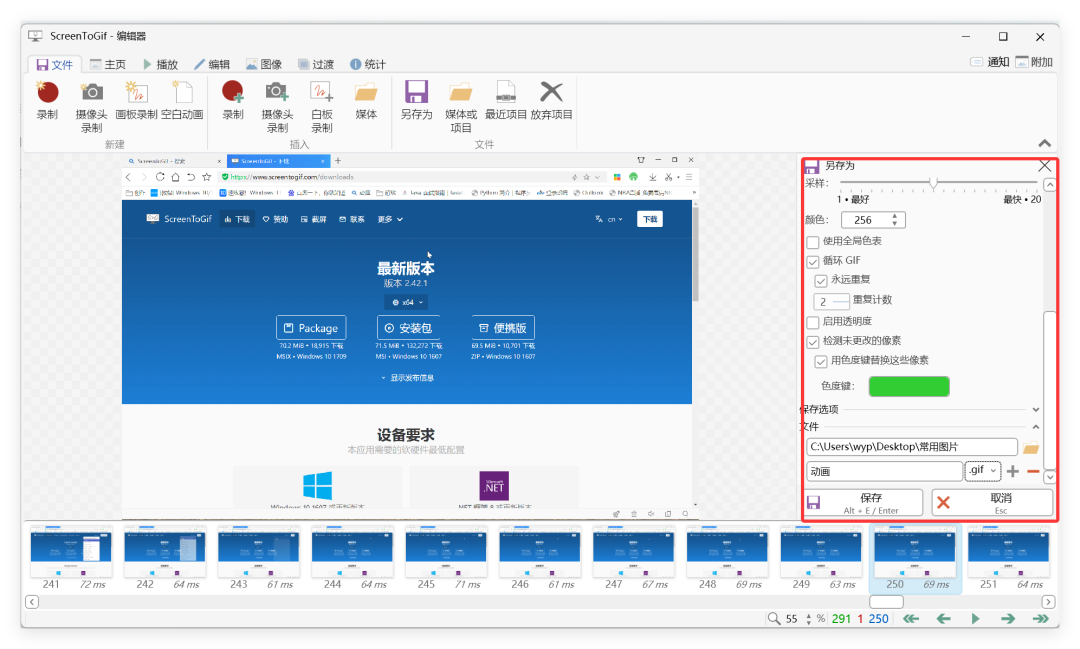
Task: Open the extras (附加) option
Action: pos(1034,62)
